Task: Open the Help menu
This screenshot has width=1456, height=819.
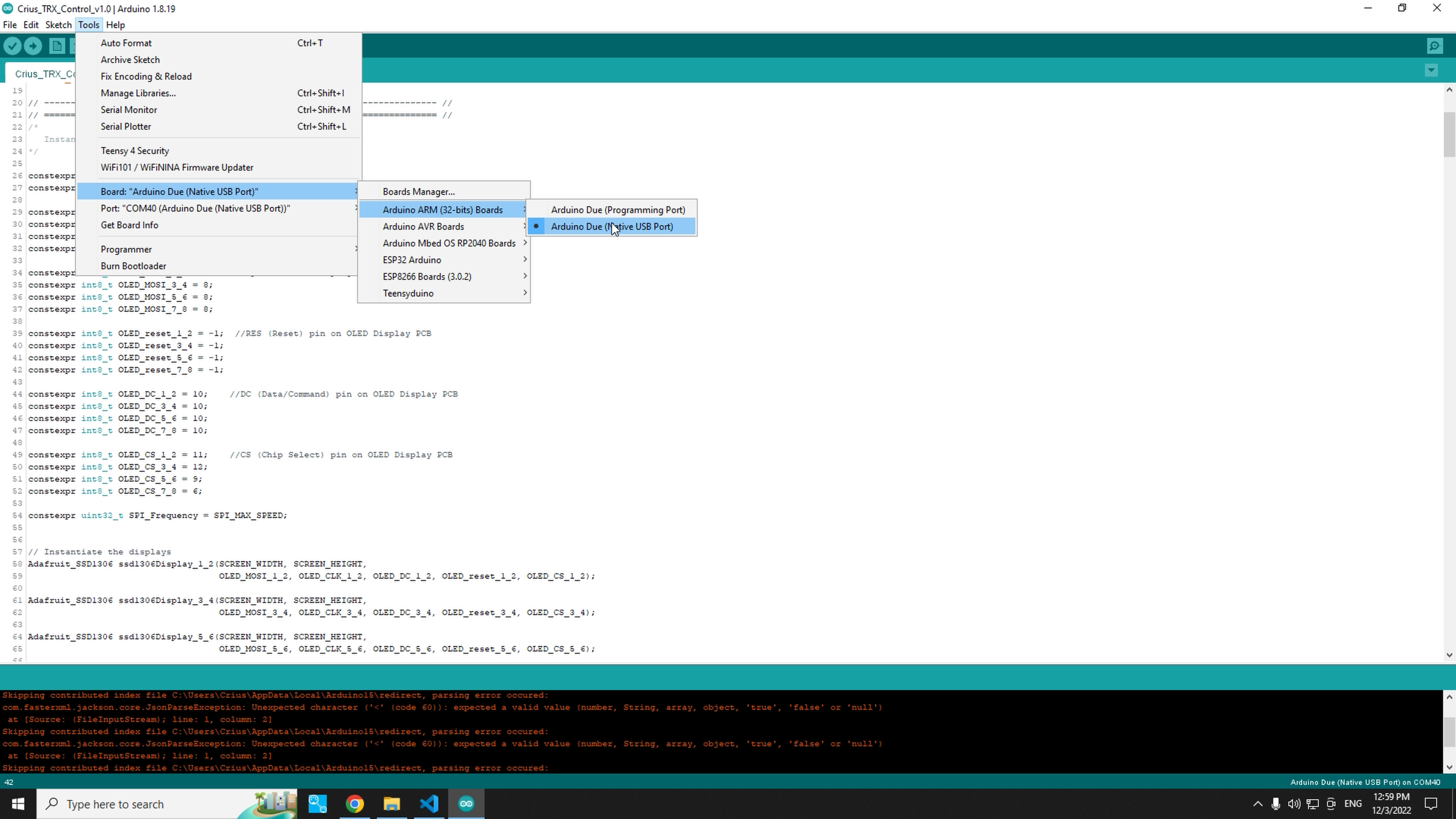Action: coord(115,24)
